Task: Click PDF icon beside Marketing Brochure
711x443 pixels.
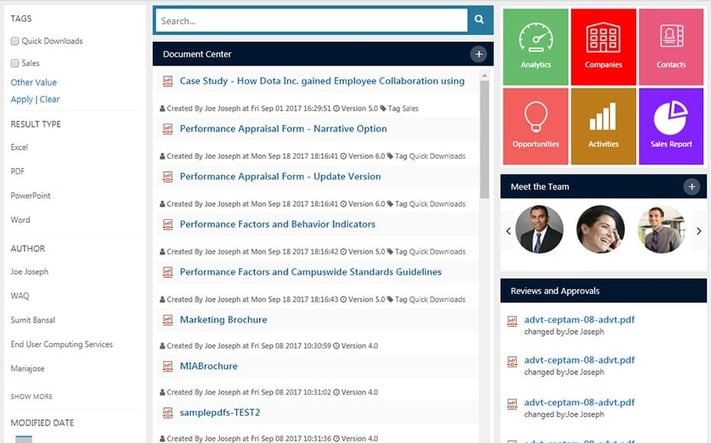Action: [x=168, y=320]
